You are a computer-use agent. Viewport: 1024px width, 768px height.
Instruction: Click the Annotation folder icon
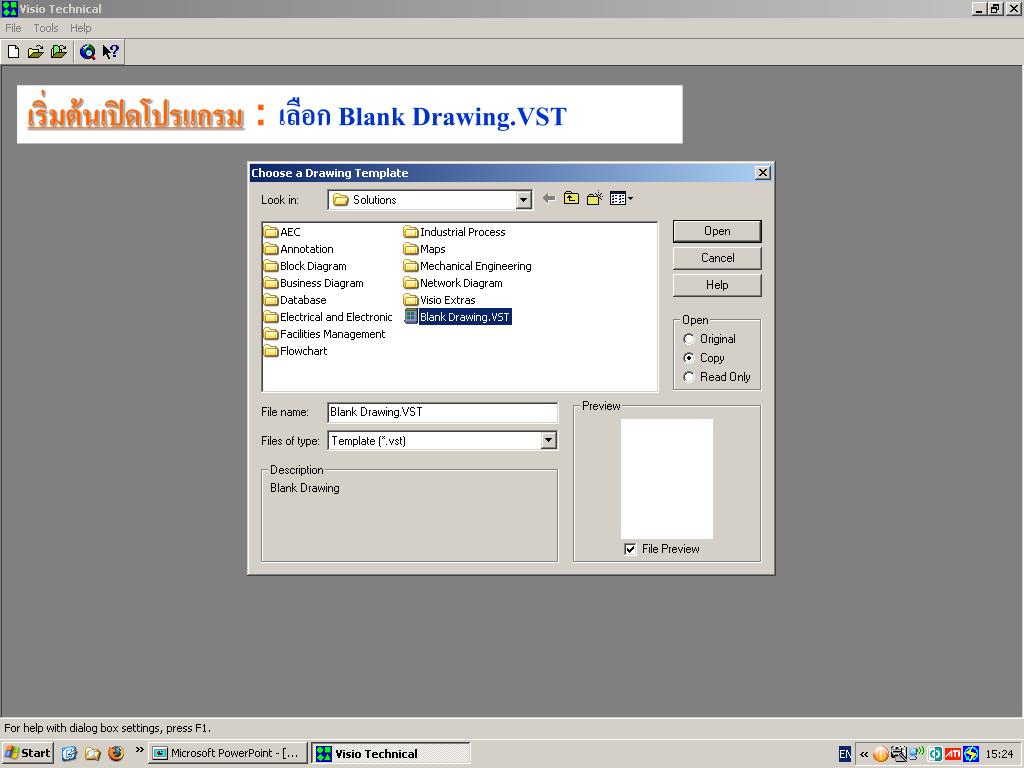(x=271, y=249)
